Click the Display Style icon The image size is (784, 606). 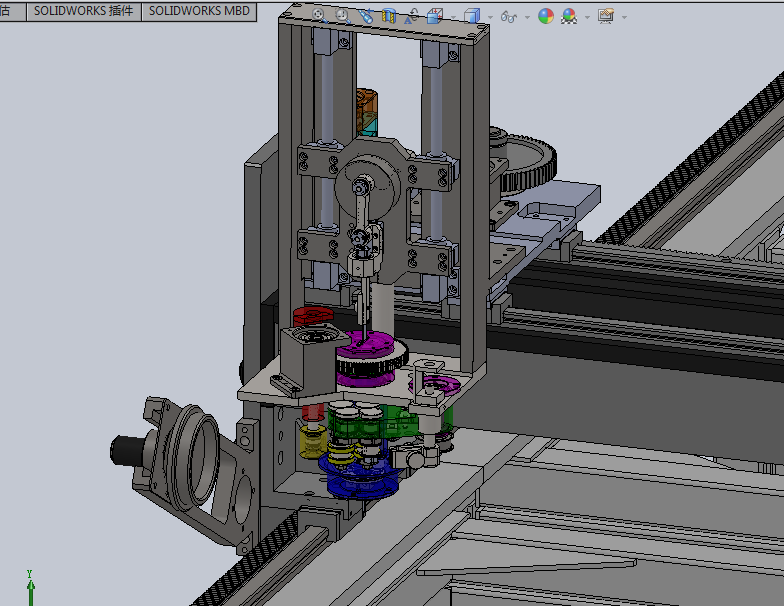coord(472,16)
